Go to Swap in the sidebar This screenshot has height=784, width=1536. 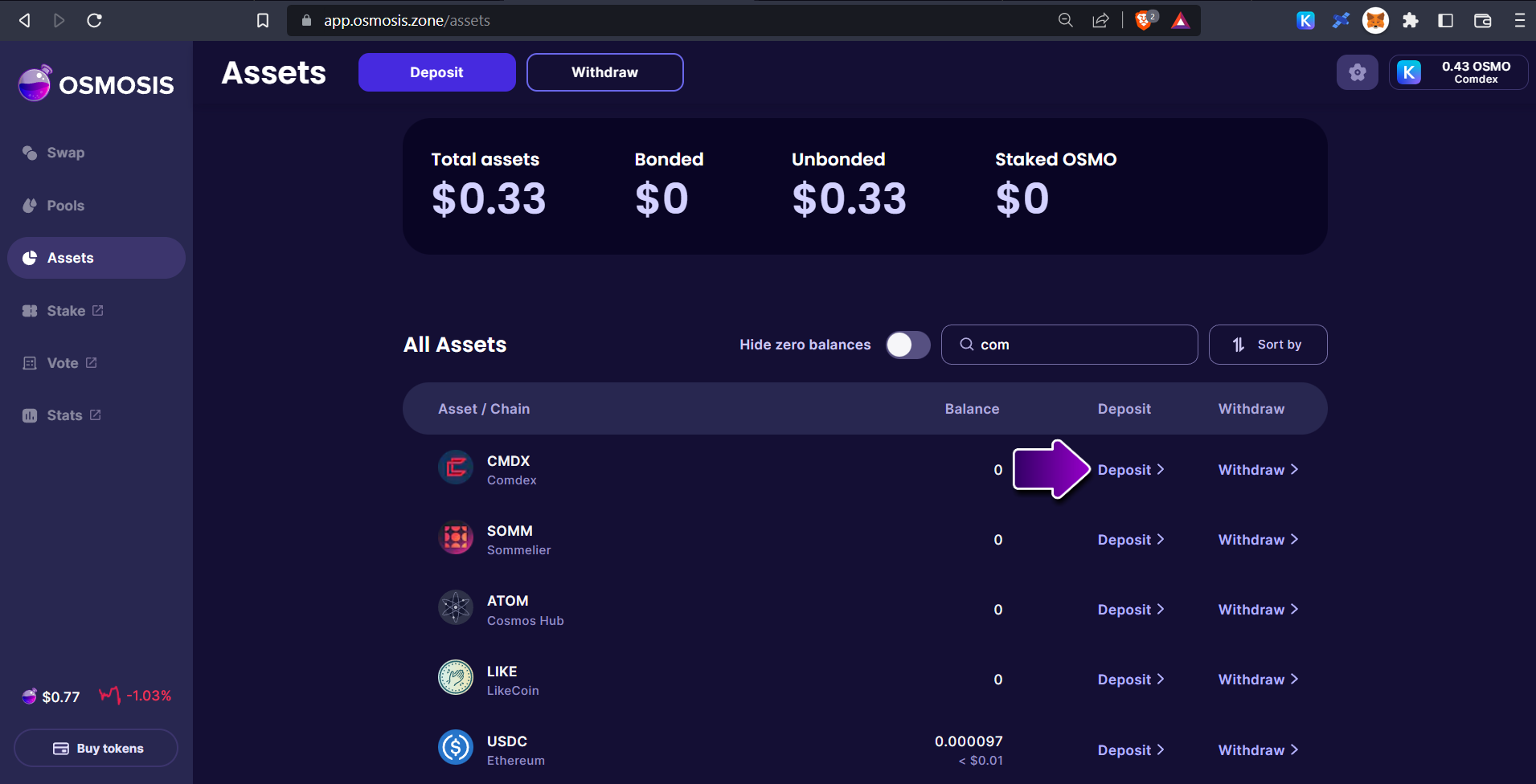tap(65, 153)
